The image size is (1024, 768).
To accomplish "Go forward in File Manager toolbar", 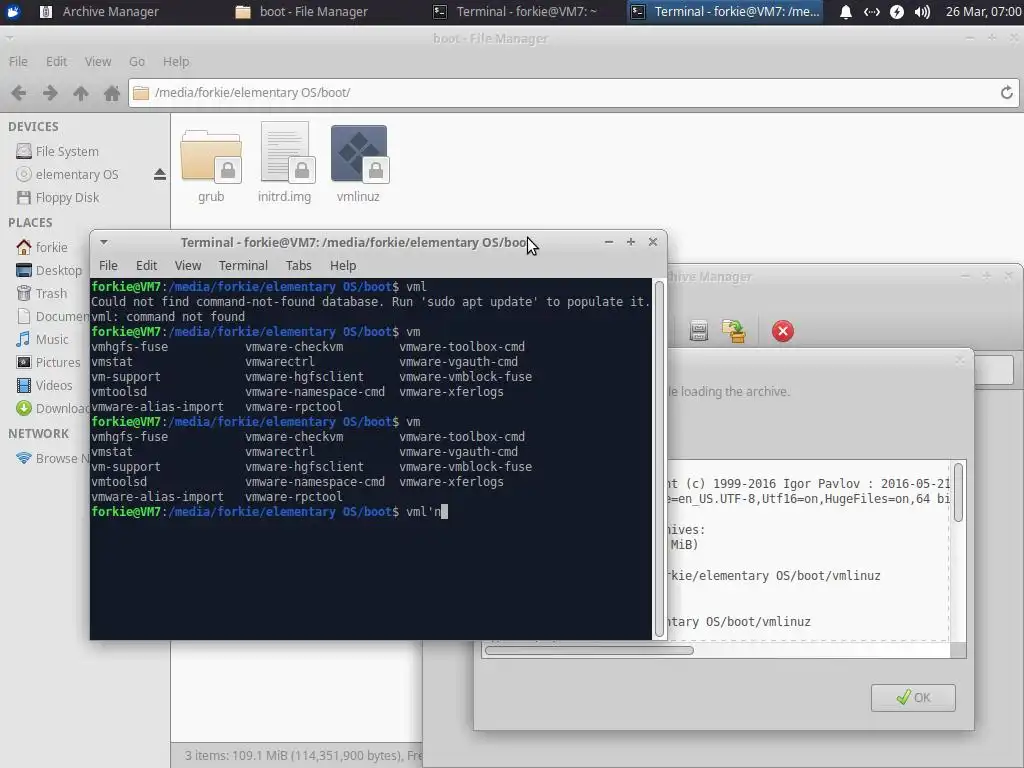I will pos(50,93).
